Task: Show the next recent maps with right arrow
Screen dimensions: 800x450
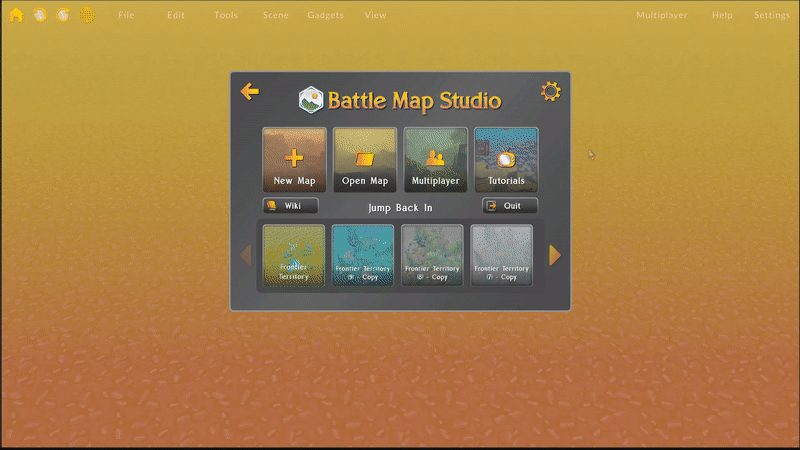Action: (555, 255)
